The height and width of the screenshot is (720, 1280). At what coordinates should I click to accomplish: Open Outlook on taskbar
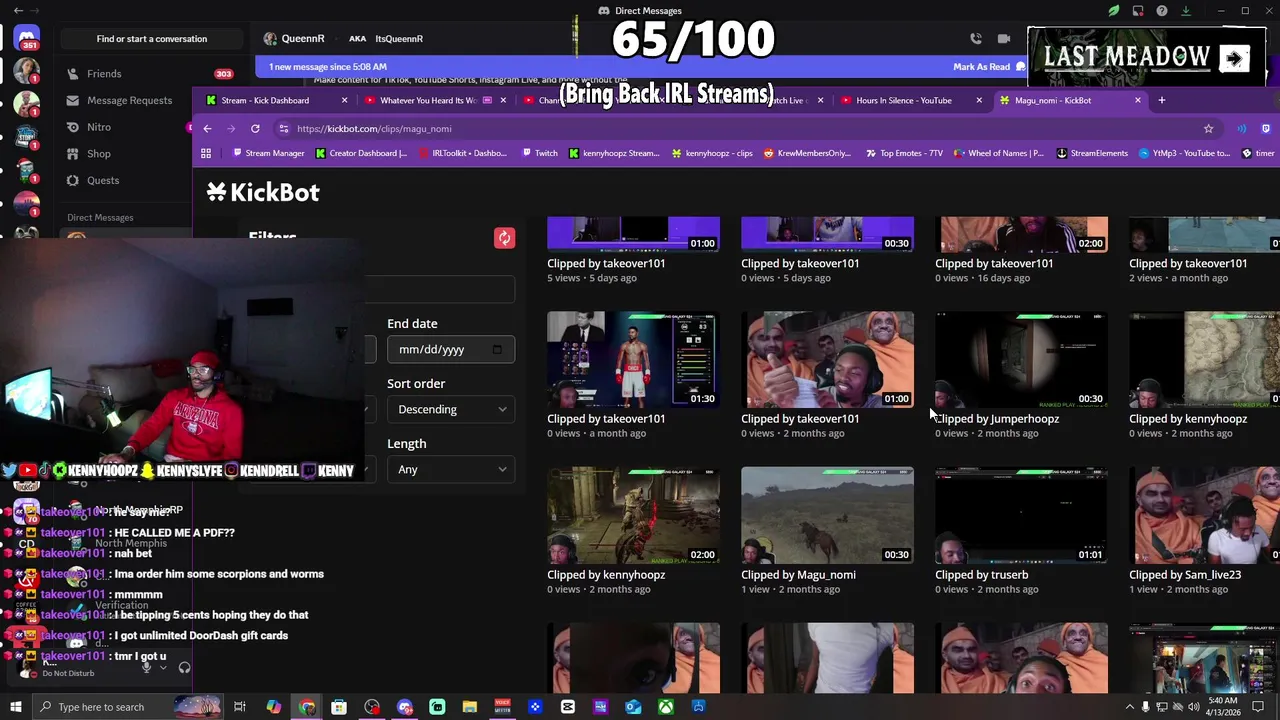click(x=633, y=707)
